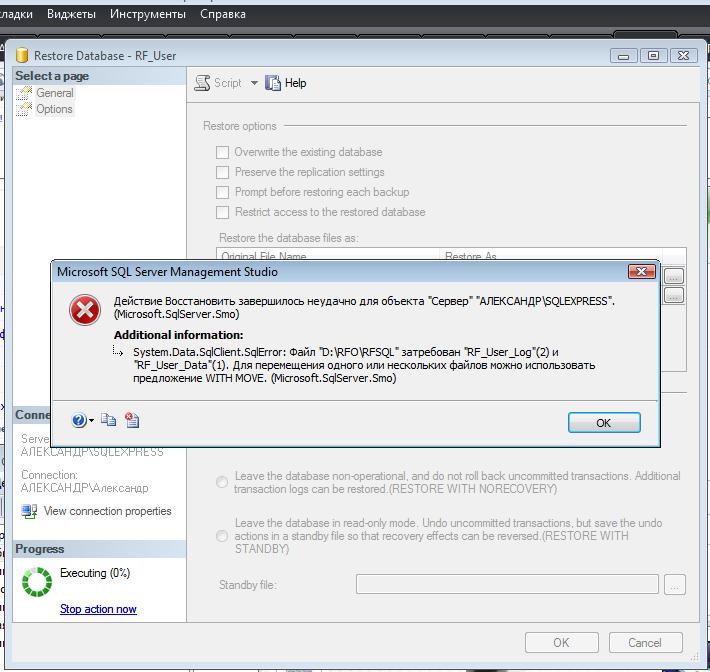Browse for standby file with ellipsis button
This screenshot has height=672, width=710.
pyautogui.click(x=675, y=585)
